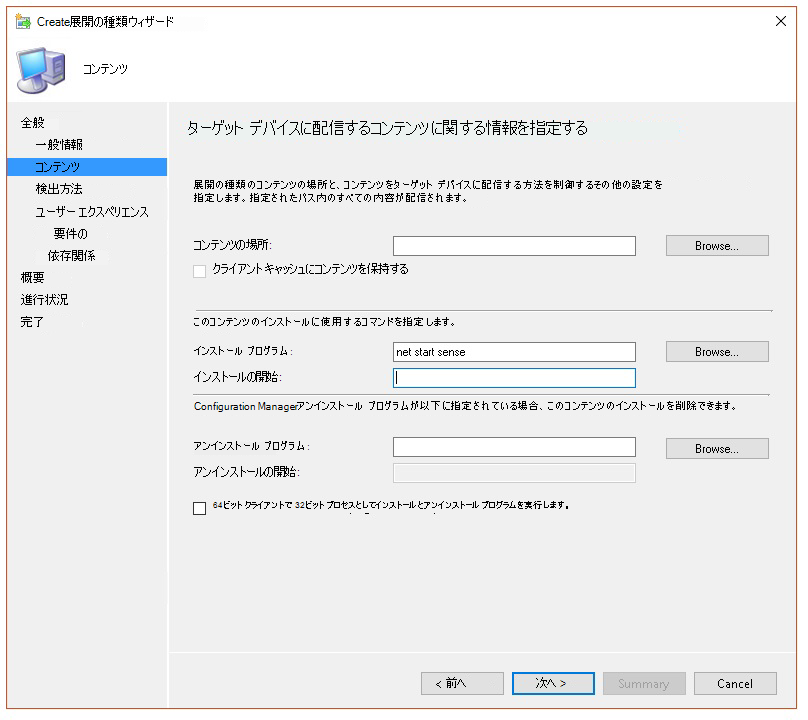Click the computer icon in the header
The width and height of the screenshot is (808, 720).
point(42,70)
